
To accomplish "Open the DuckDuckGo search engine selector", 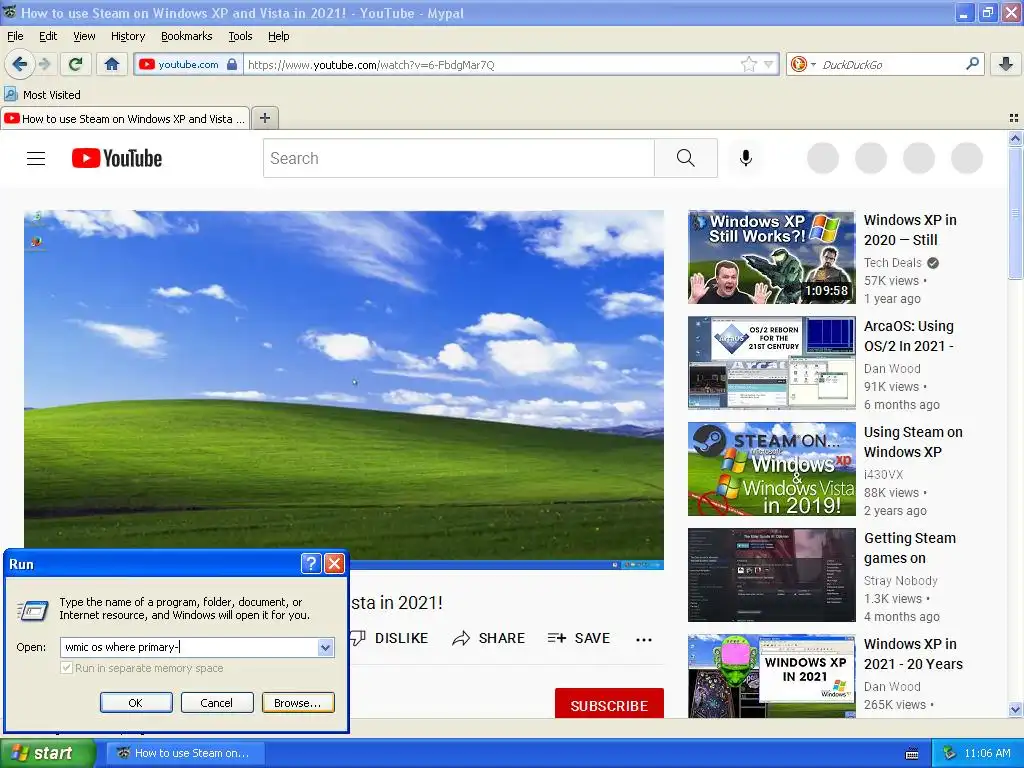I will (x=803, y=64).
